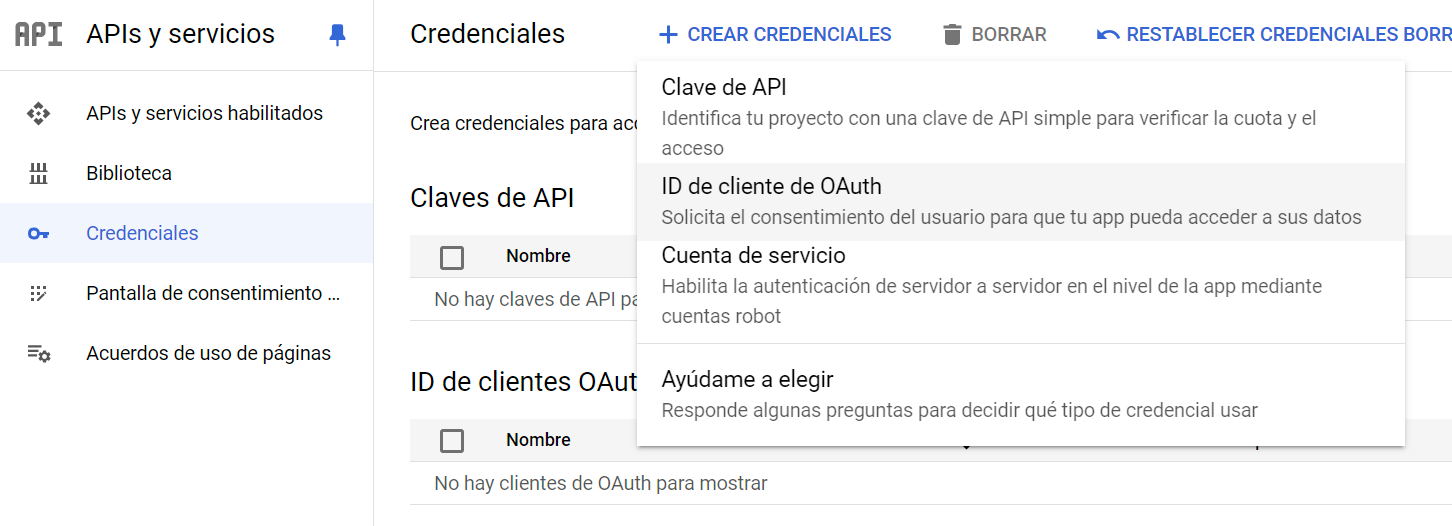Click the plus icon beside Crear Credenciales

(668, 35)
